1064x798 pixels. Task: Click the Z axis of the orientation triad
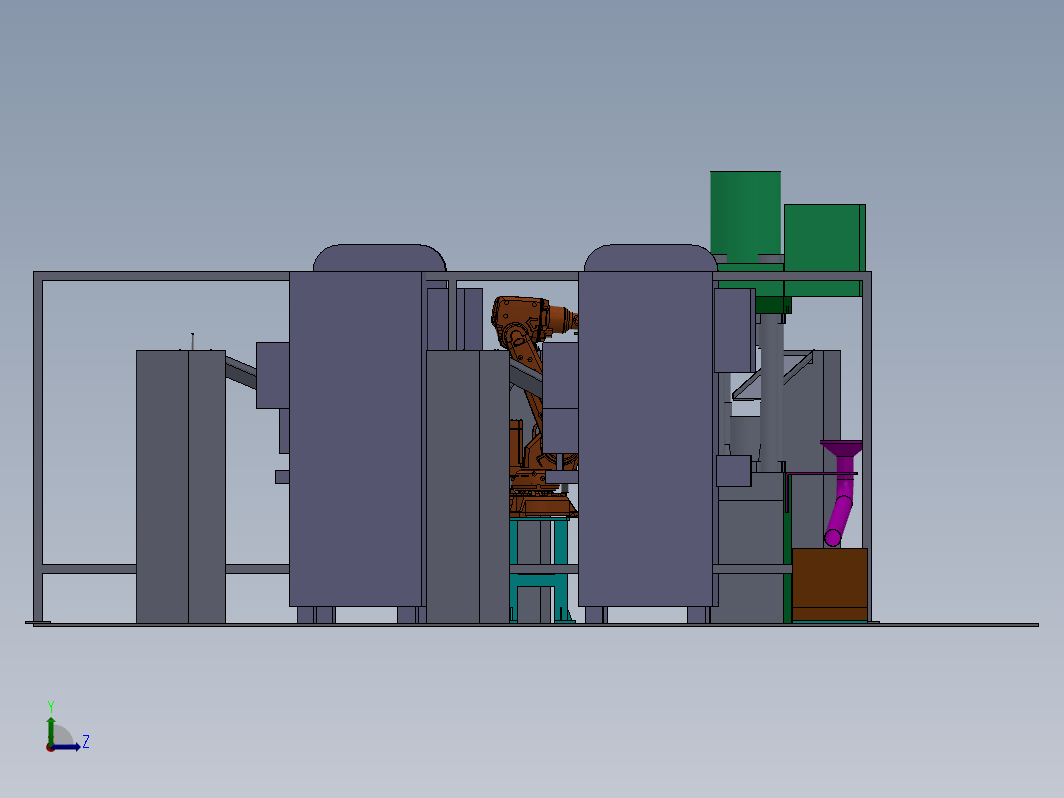[x=68, y=746]
